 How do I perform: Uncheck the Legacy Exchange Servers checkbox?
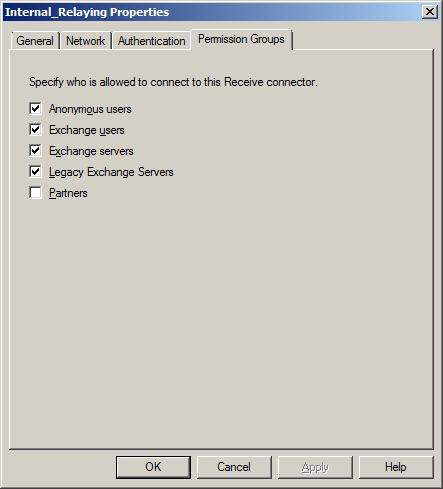pos(35,172)
